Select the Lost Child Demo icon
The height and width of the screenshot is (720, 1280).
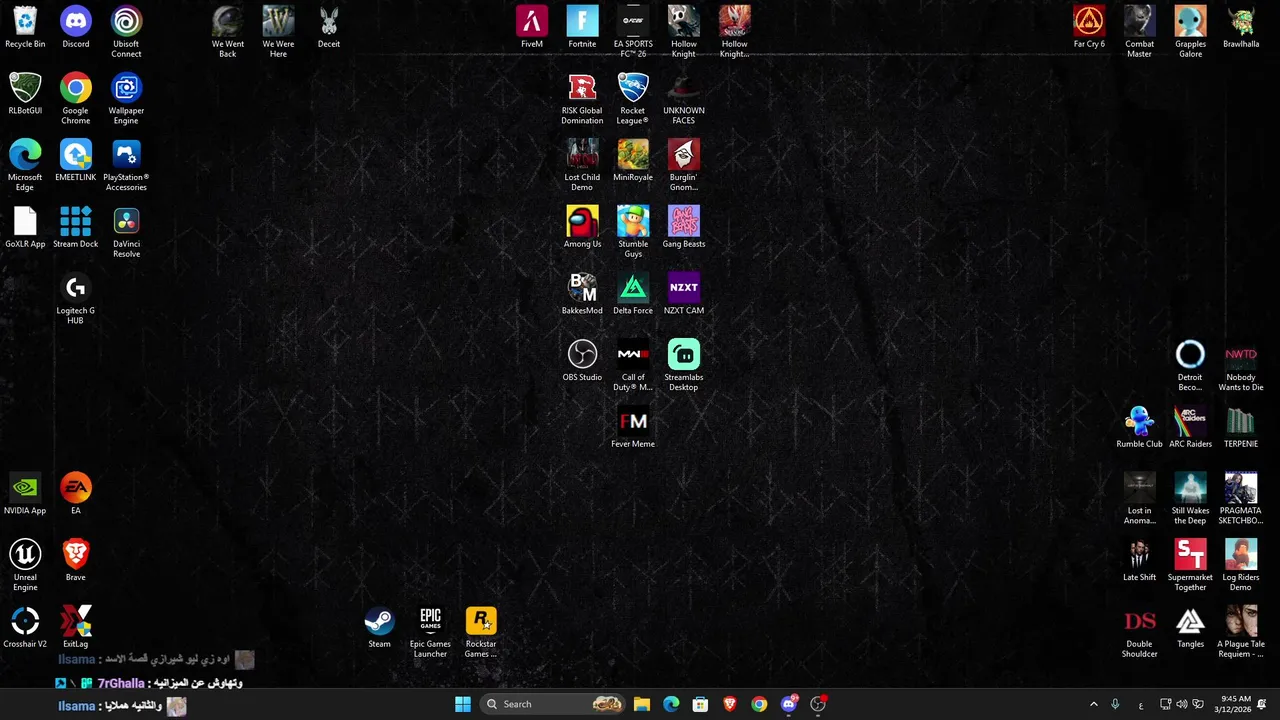pos(582,166)
